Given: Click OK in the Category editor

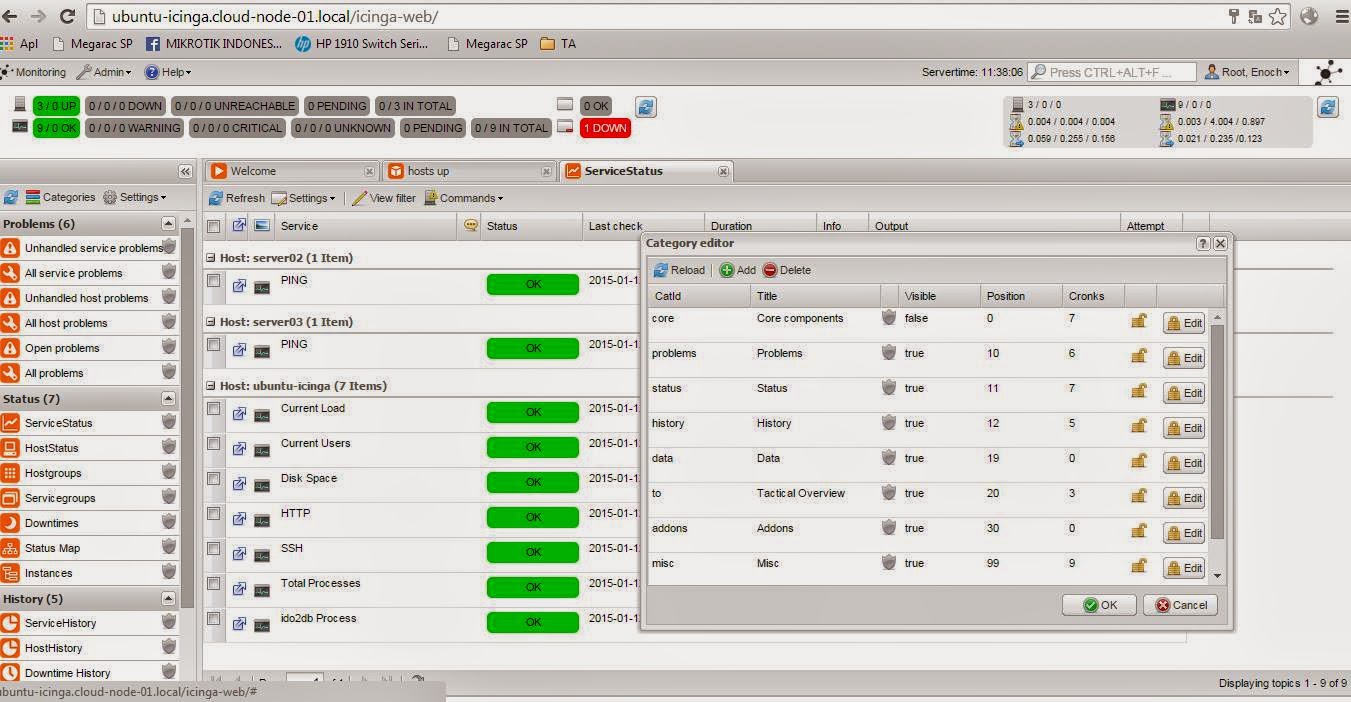Looking at the screenshot, I should coord(1098,605).
